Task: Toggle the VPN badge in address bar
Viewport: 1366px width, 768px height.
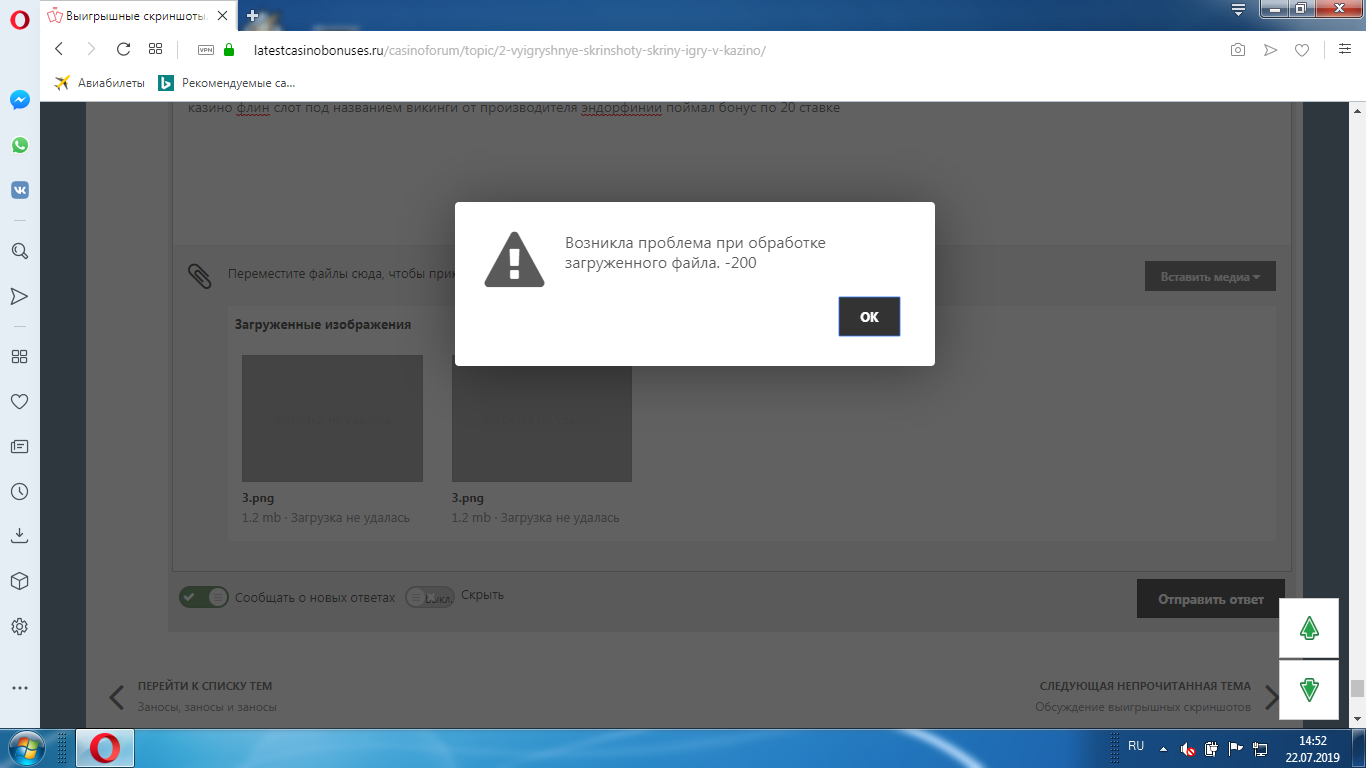Action: [206, 49]
